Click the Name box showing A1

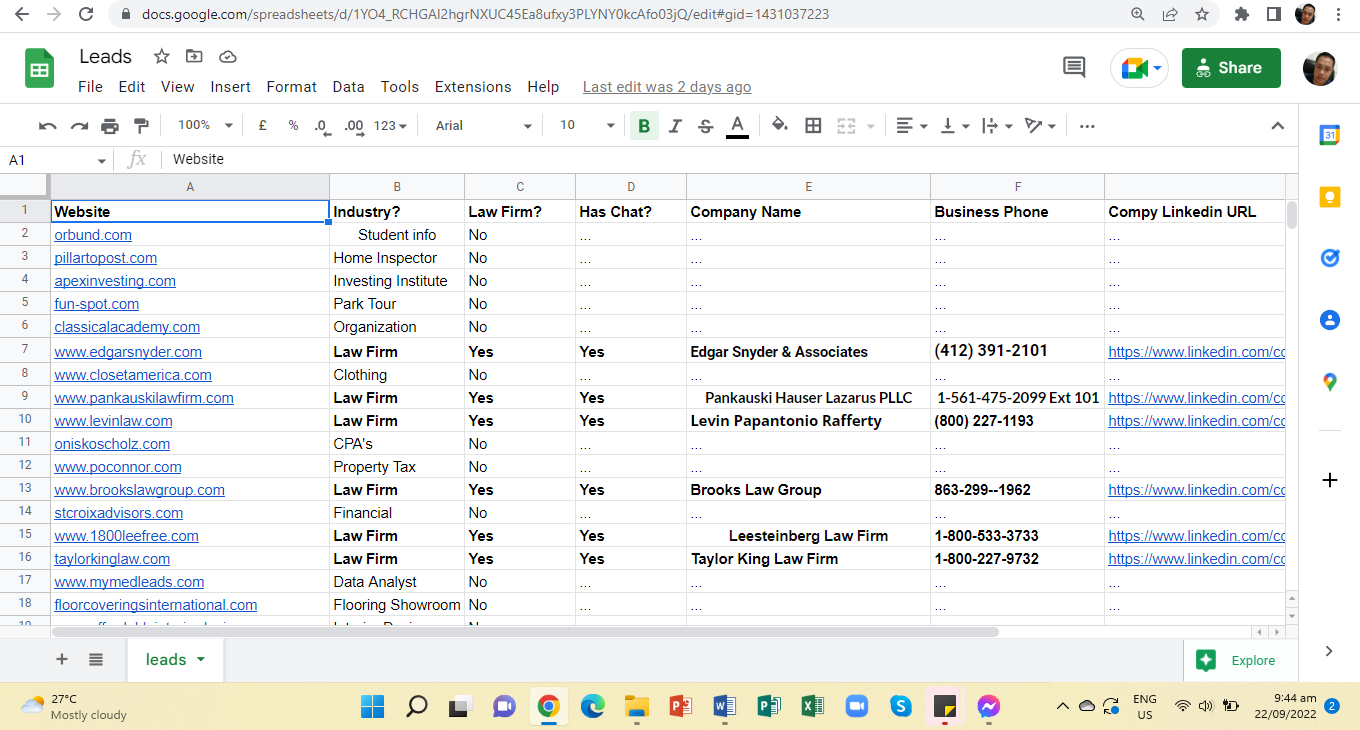pos(57,160)
